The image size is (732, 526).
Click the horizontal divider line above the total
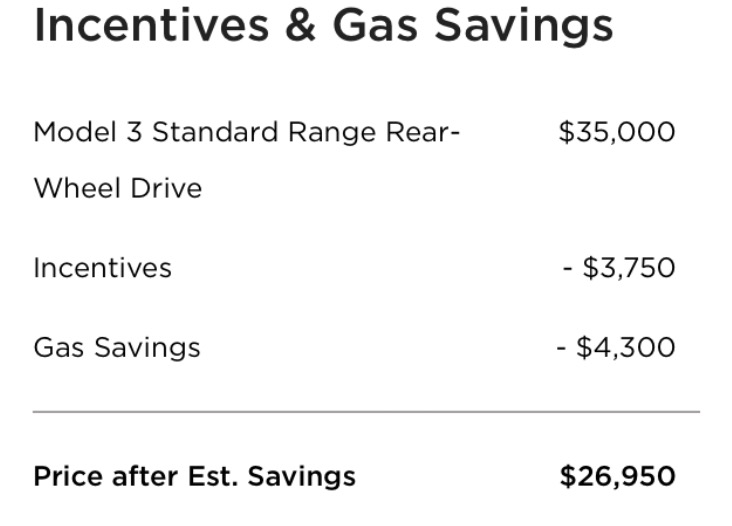tap(366, 411)
